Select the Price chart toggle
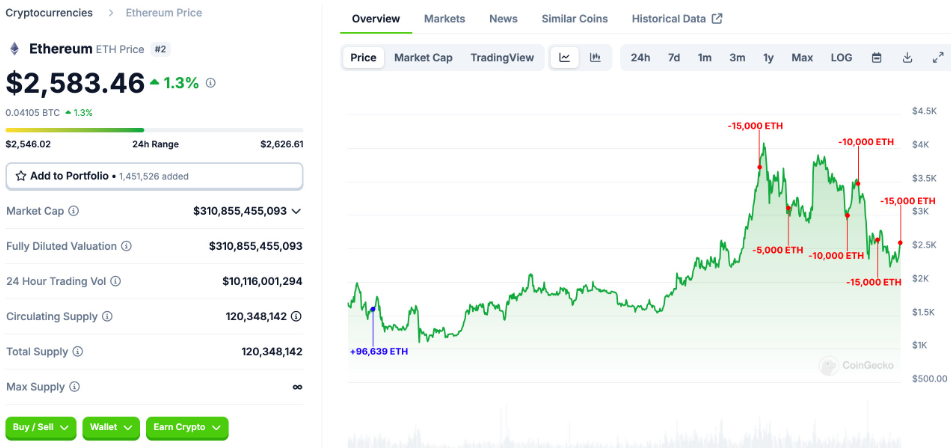Image resolution: width=951 pixels, height=448 pixels. point(363,58)
